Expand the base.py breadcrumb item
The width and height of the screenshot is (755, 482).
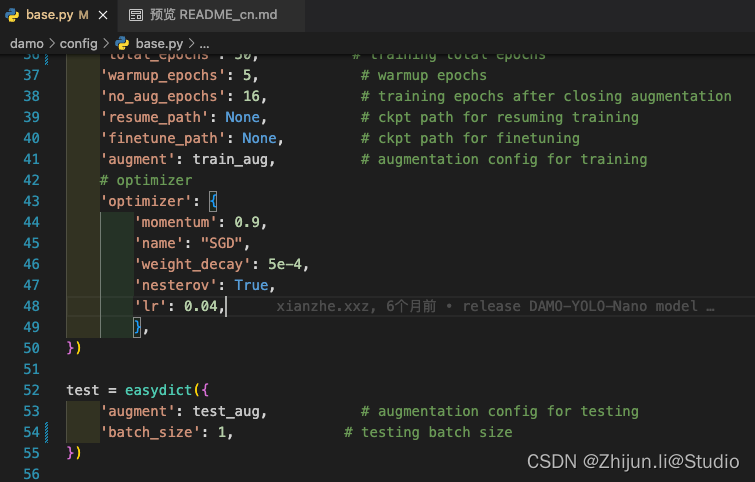[x=159, y=43]
